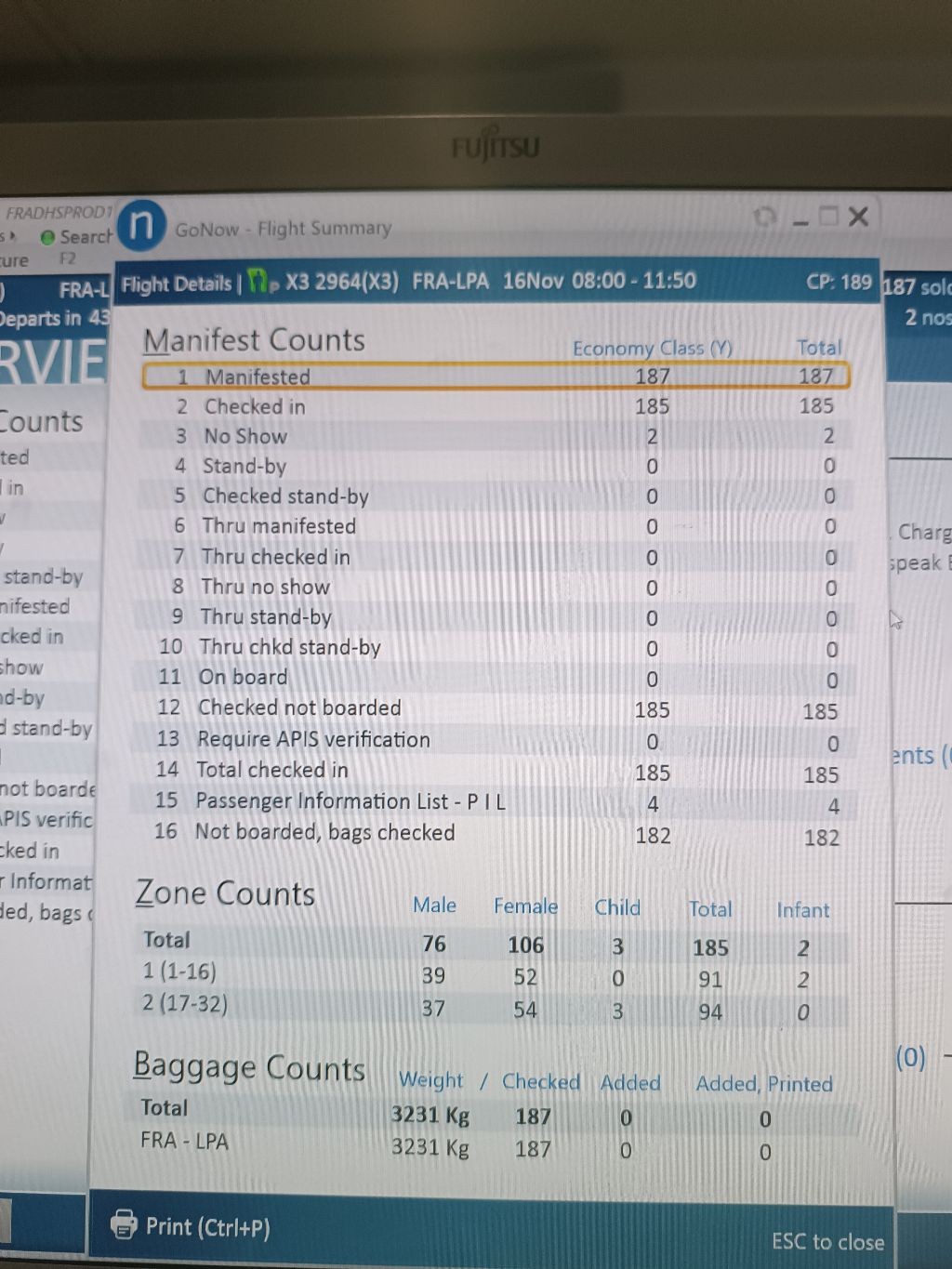Click the ESC to close label
The width and height of the screenshot is (952, 1269).
tap(827, 1242)
